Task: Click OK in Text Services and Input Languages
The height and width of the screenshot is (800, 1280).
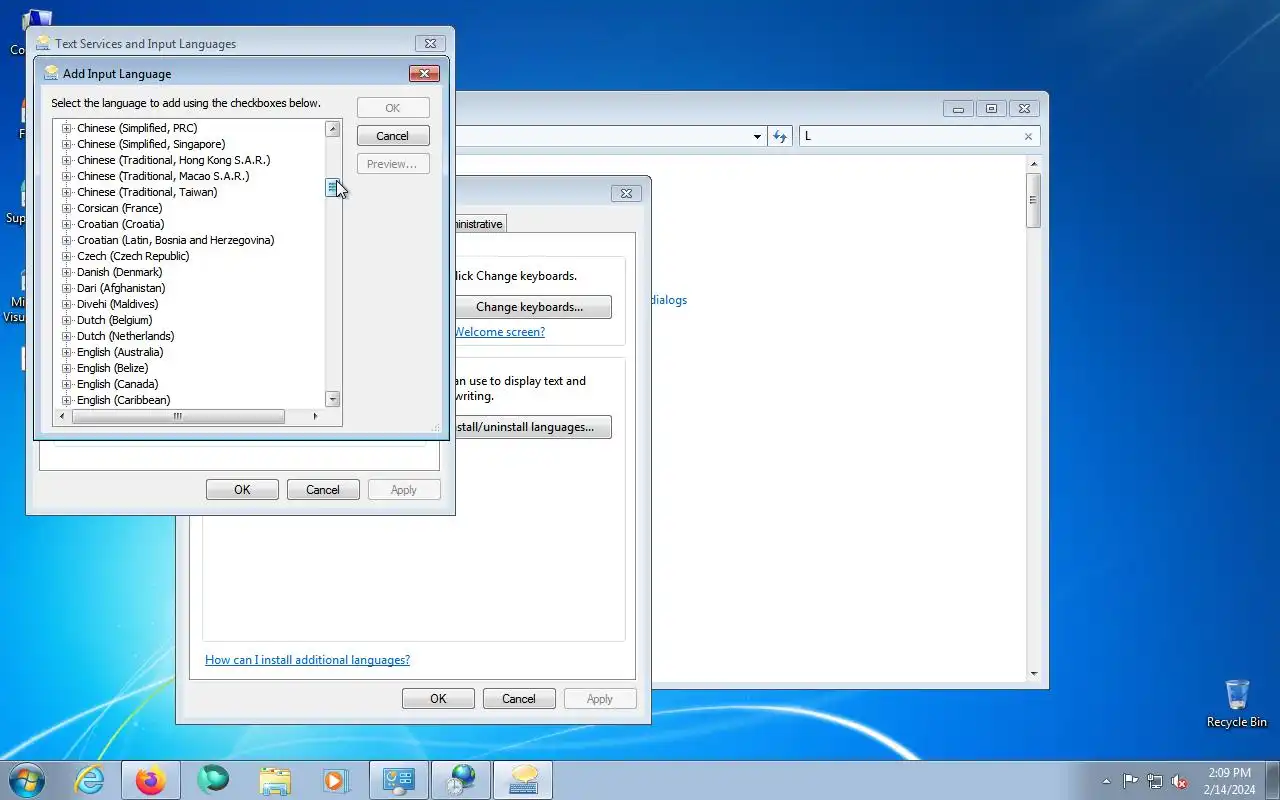Action: click(x=242, y=490)
